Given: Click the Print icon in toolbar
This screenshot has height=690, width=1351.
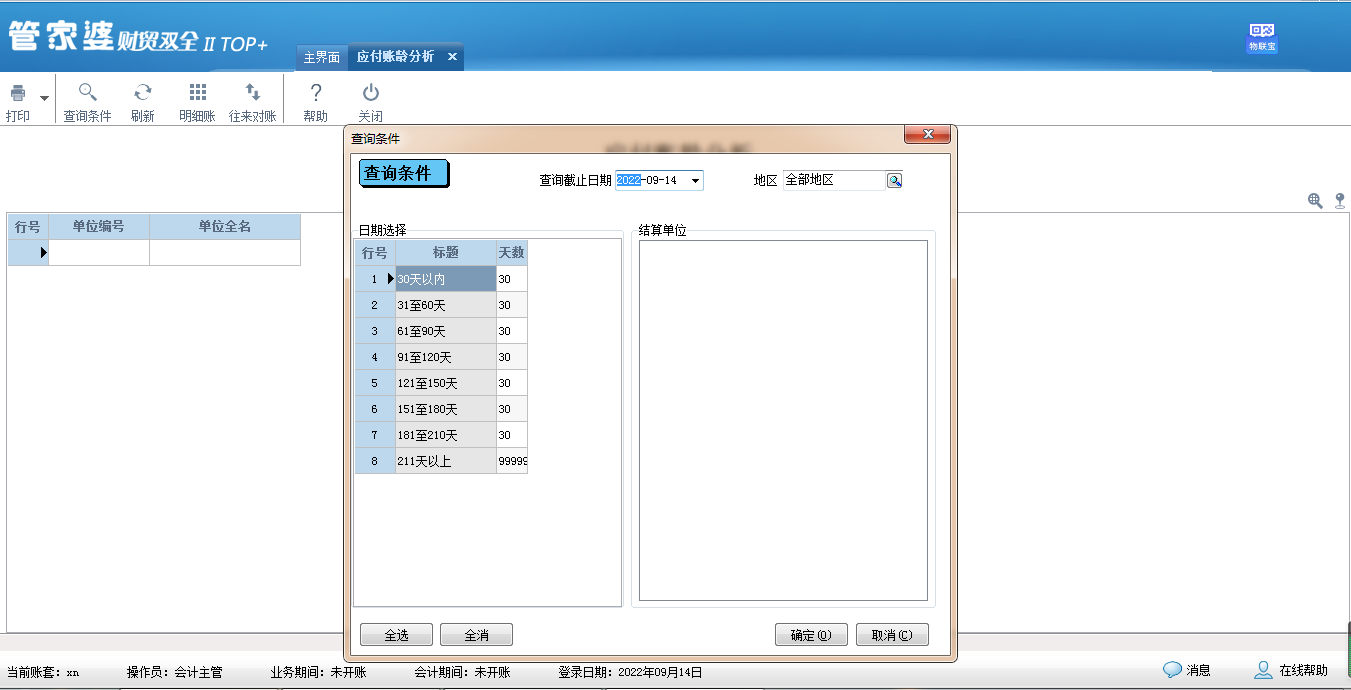Looking at the screenshot, I should click(x=18, y=94).
